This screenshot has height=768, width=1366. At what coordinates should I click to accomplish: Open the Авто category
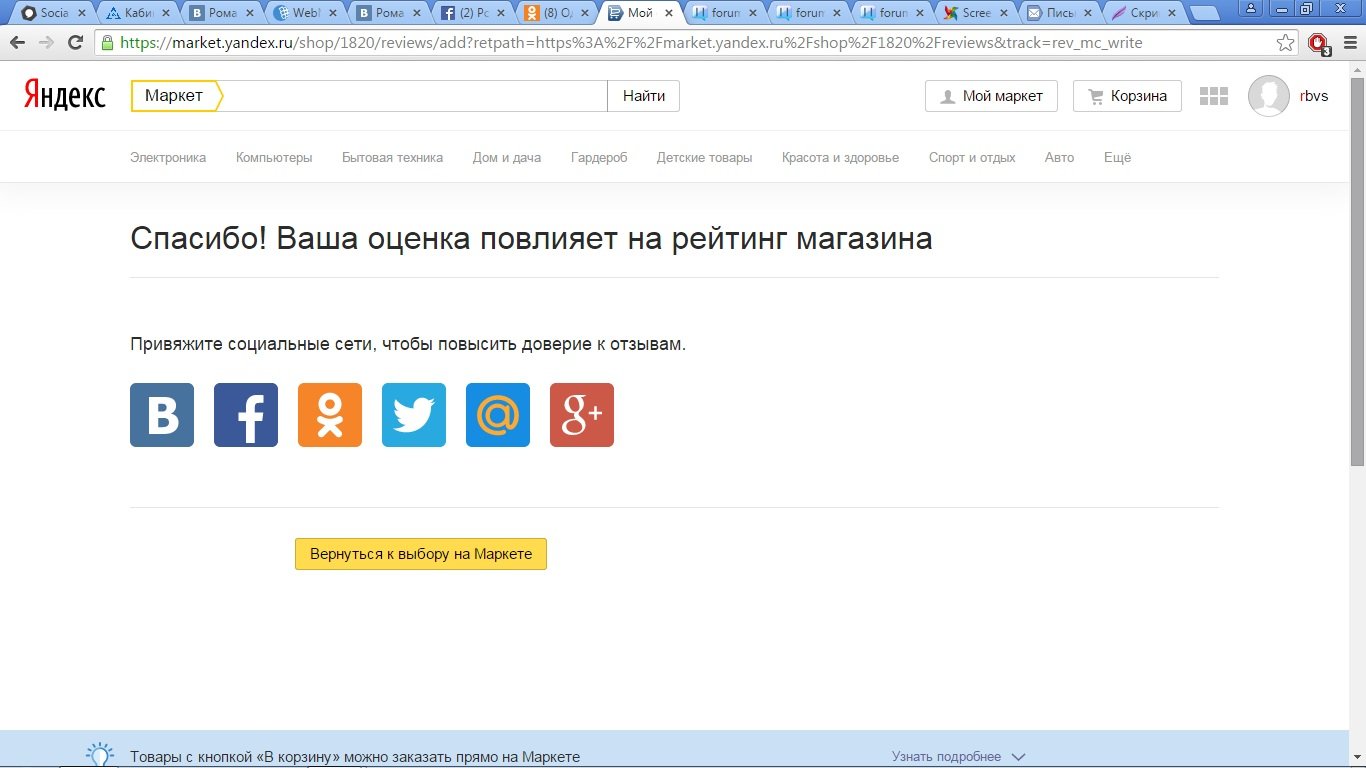[x=1059, y=157]
